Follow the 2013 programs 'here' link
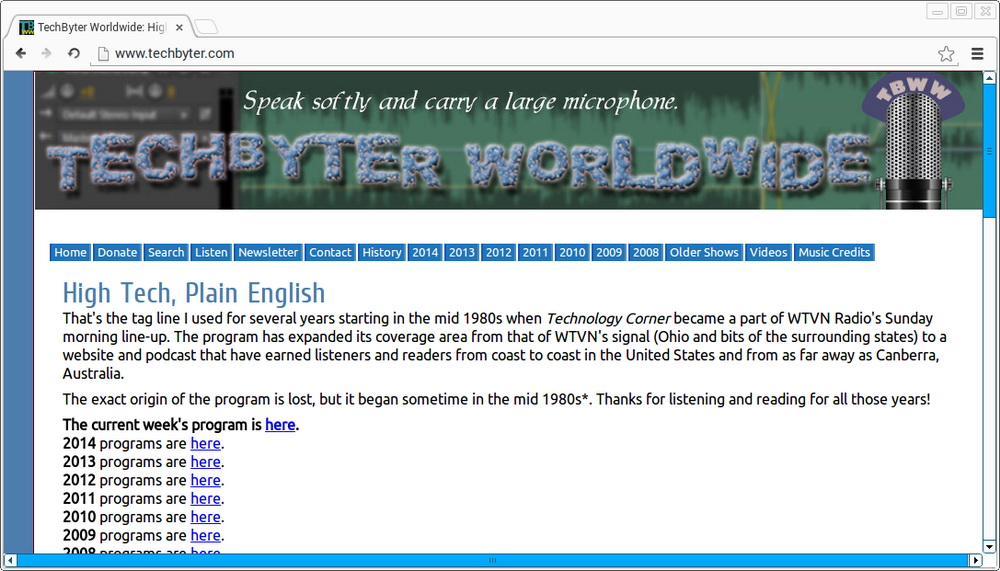Viewport: 1000px width, 571px height. (205, 462)
